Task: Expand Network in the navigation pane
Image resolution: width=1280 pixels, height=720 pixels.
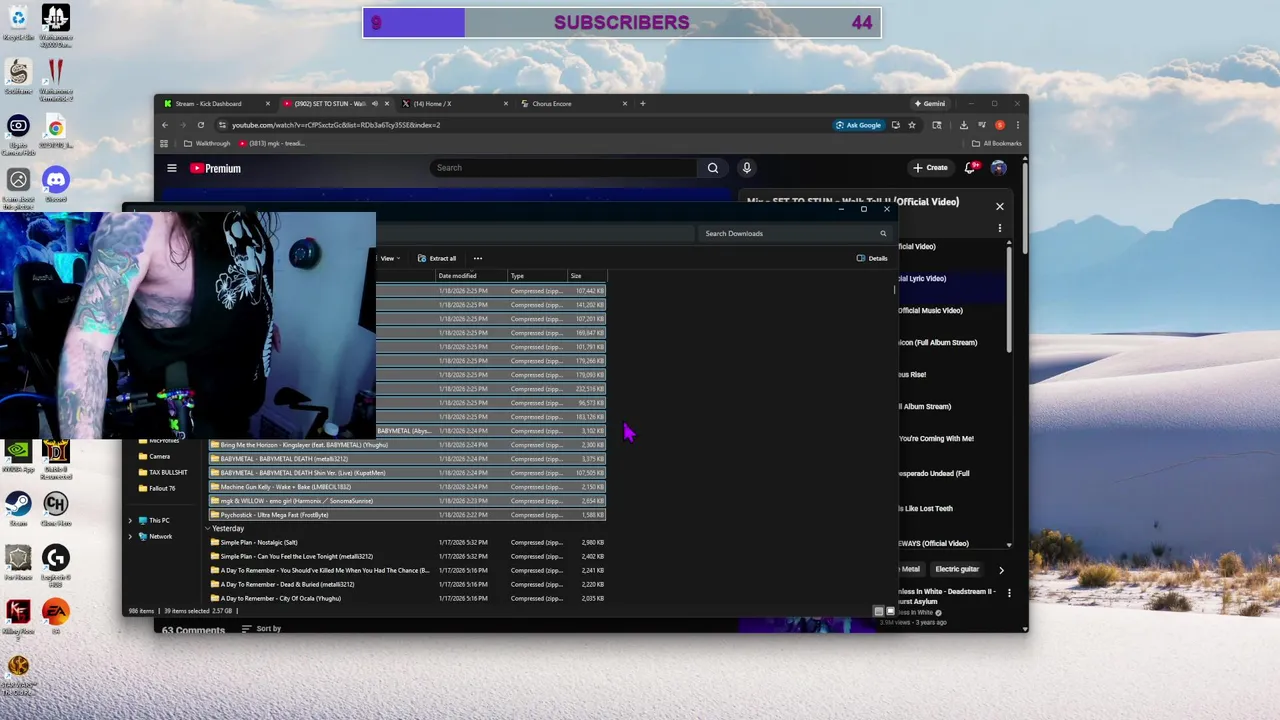Action: tap(130, 536)
